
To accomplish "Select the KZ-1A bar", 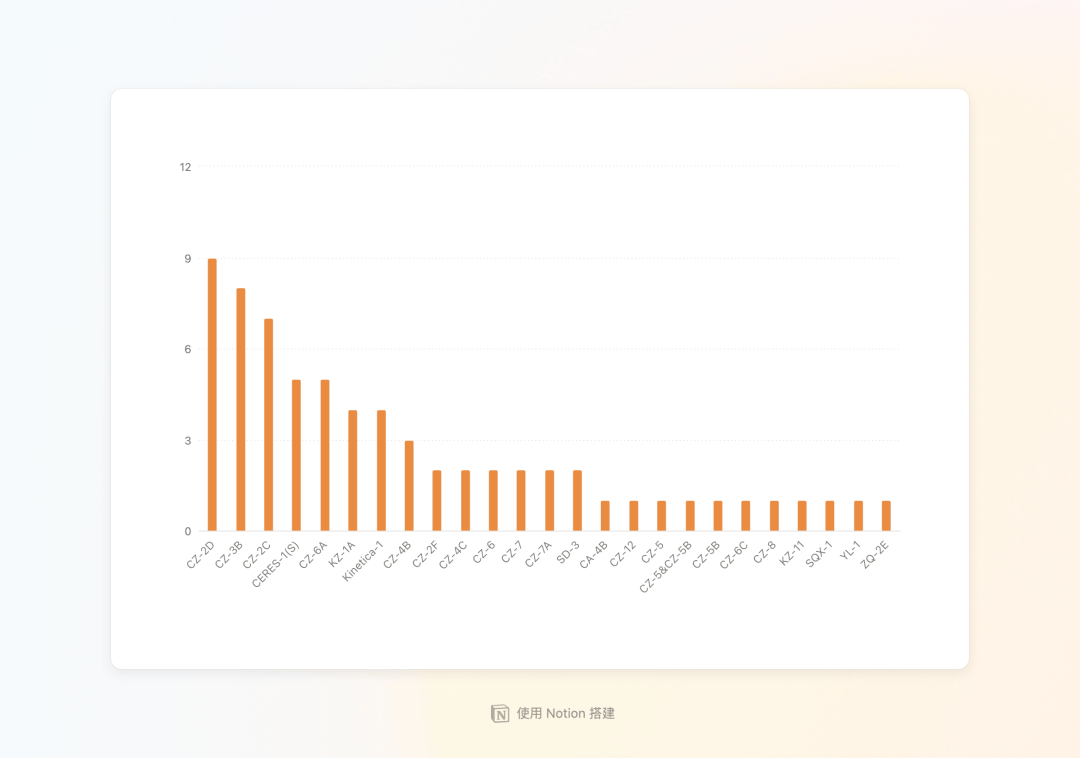I will click(x=353, y=471).
